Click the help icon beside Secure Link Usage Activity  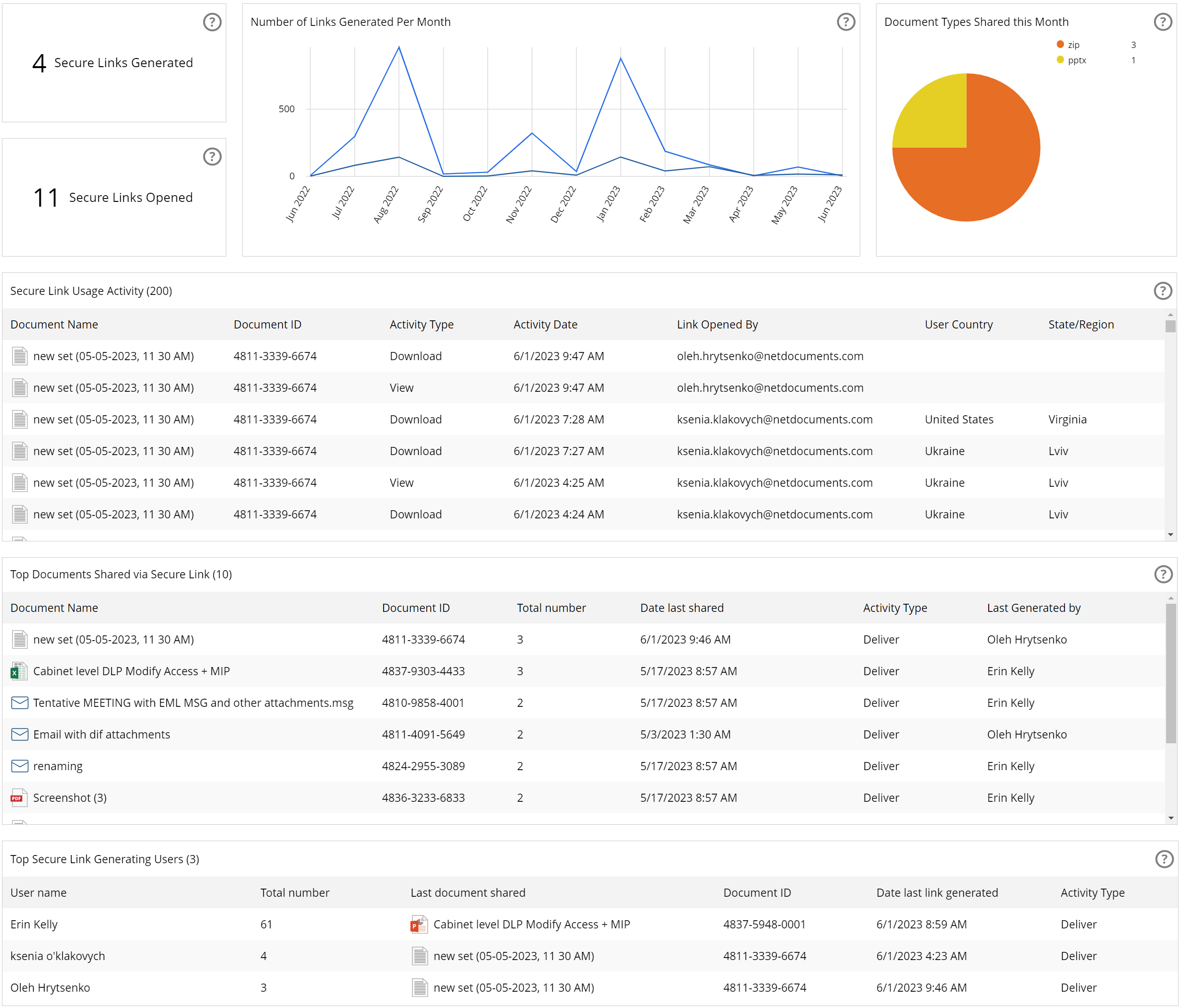point(1162,291)
